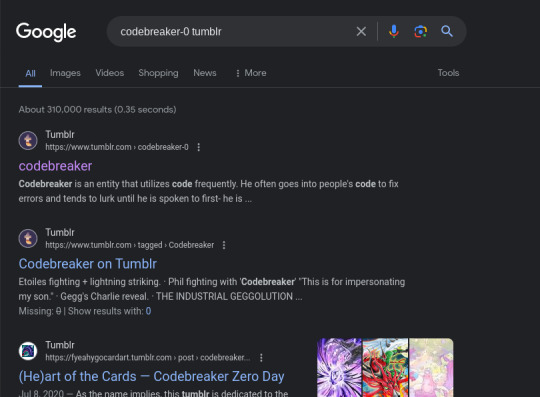Click Tumblr favicon of codebreaker-0 result
Viewport: 540px width, 397px height.
tap(28, 140)
